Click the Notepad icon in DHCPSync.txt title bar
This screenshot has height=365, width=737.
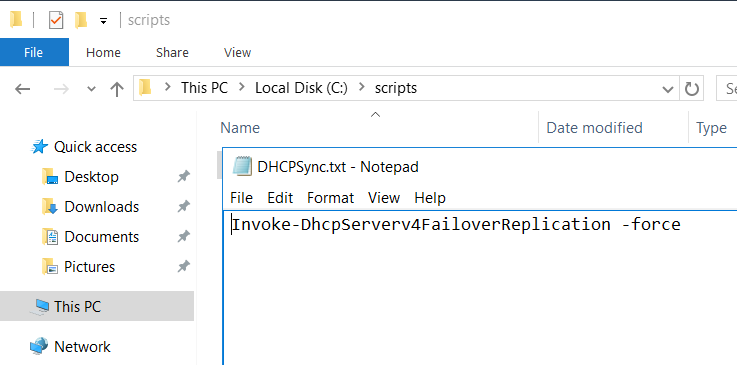click(242, 167)
